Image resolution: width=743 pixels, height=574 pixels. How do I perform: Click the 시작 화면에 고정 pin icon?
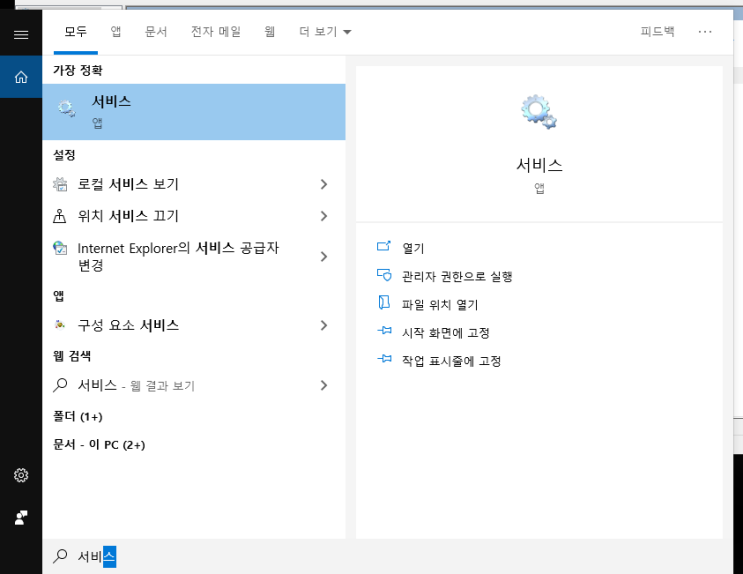click(x=384, y=330)
